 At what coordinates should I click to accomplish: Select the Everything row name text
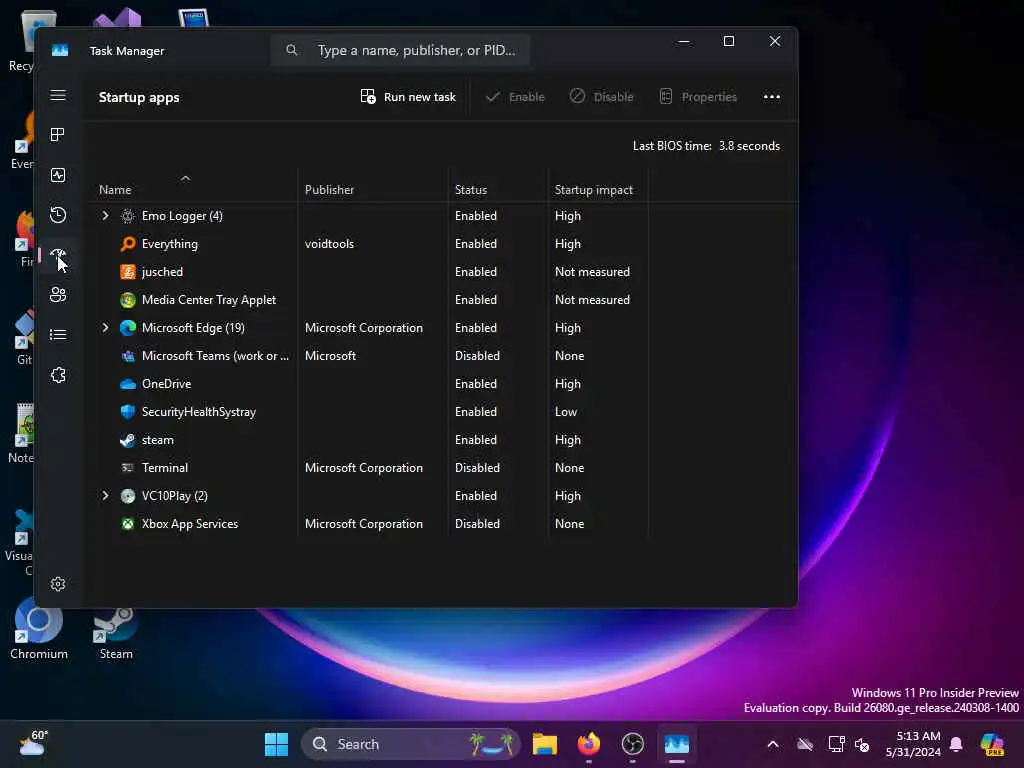coord(170,244)
